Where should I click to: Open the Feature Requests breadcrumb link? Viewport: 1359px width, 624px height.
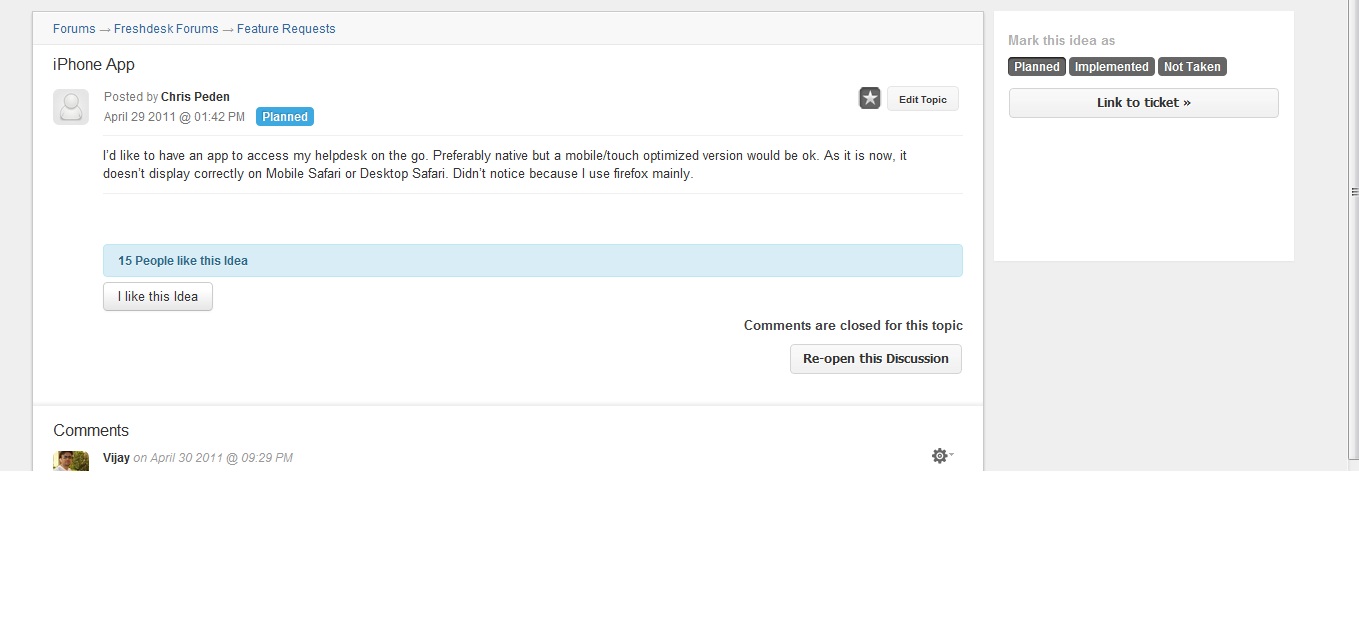click(x=286, y=29)
